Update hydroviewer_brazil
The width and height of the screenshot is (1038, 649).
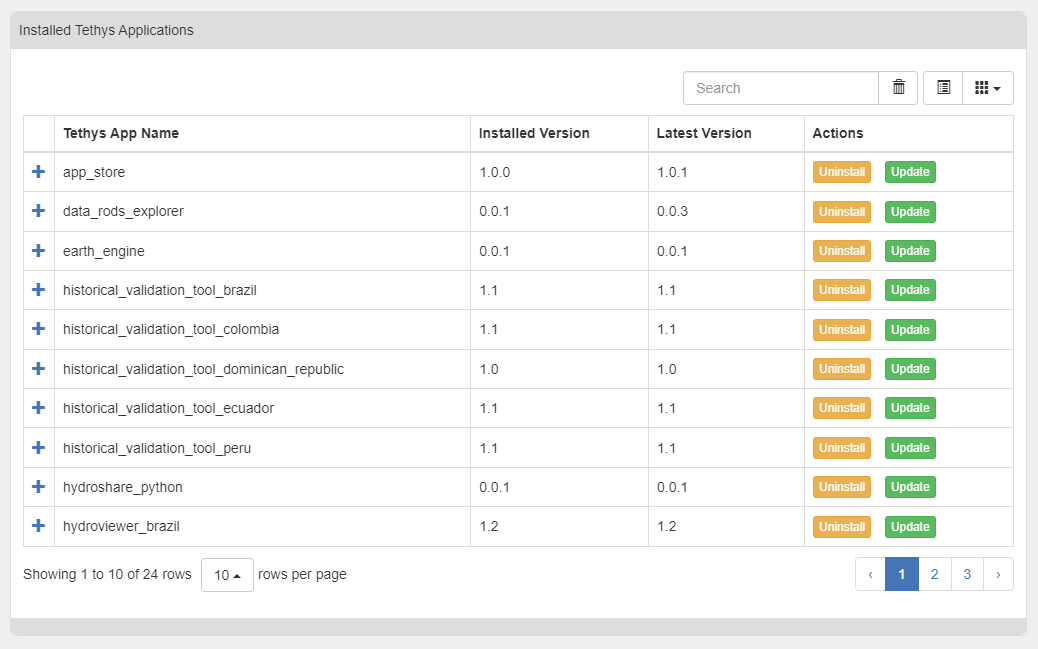(910, 526)
